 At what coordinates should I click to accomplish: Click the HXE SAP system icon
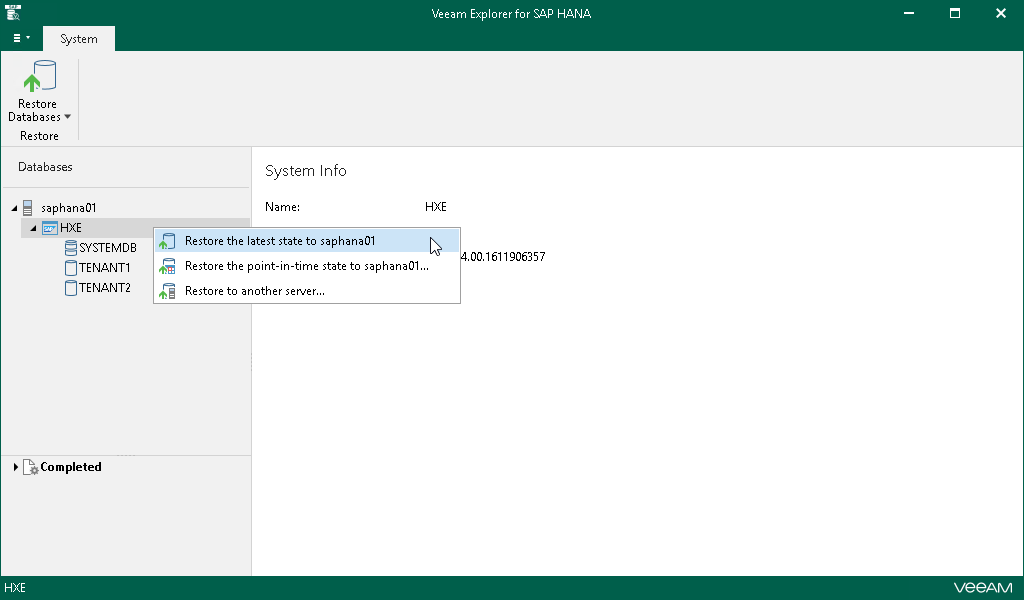coord(49,228)
